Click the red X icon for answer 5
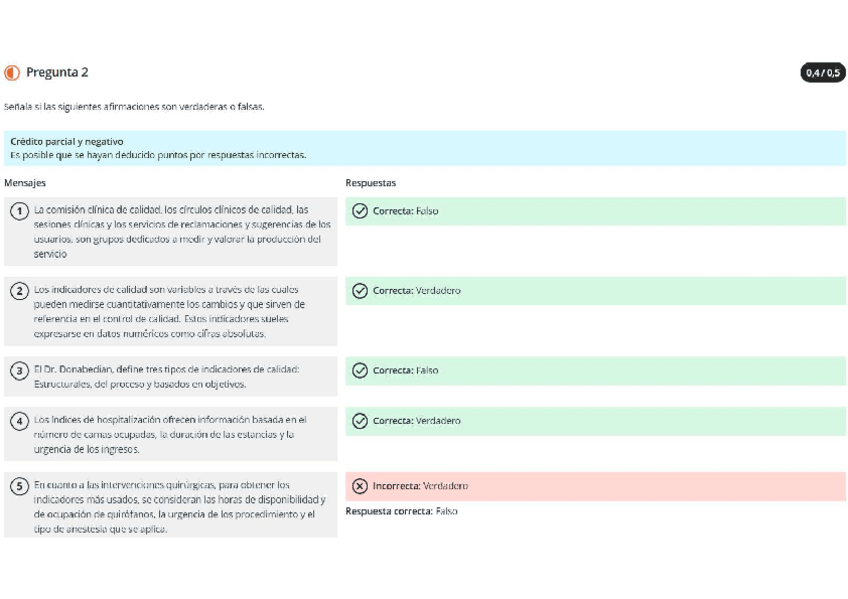848x599 pixels. coord(360,486)
